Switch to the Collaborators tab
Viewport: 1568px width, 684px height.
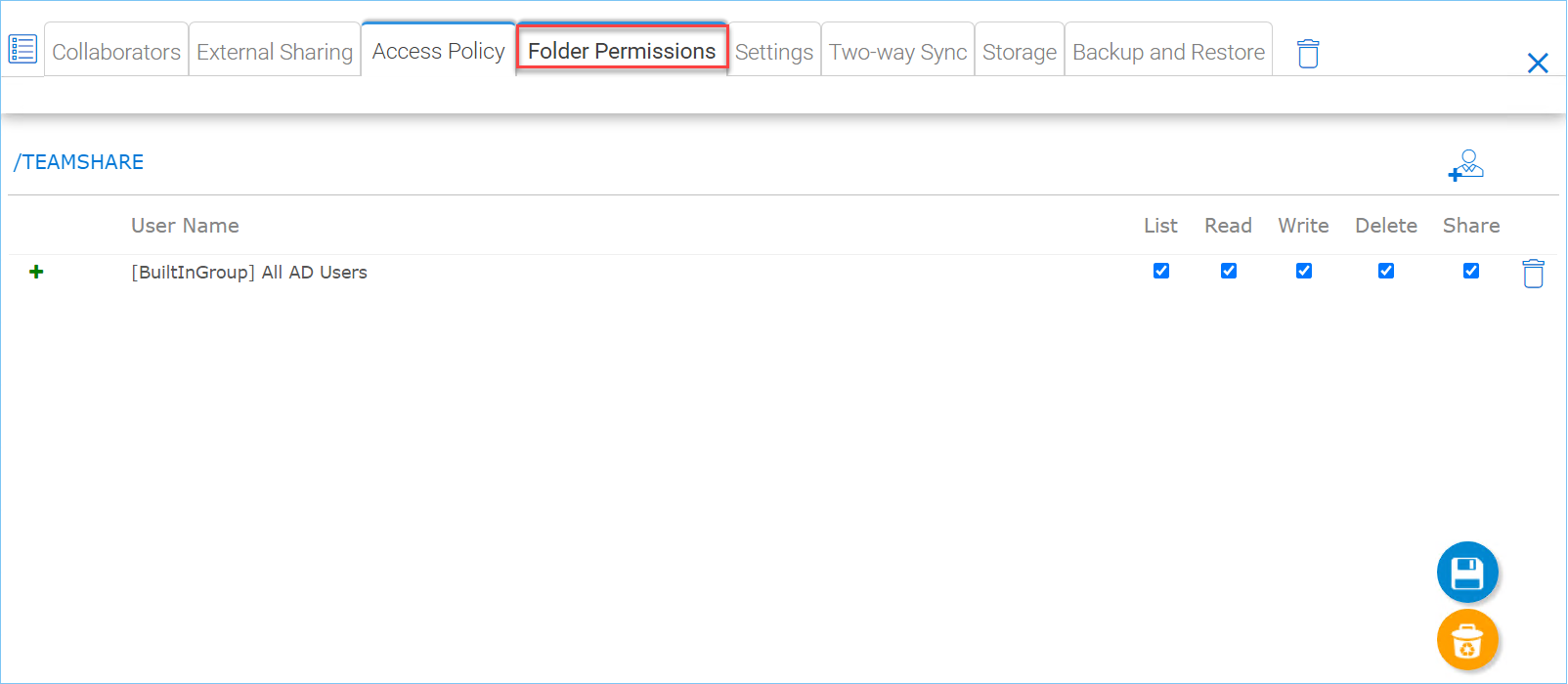click(116, 51)
